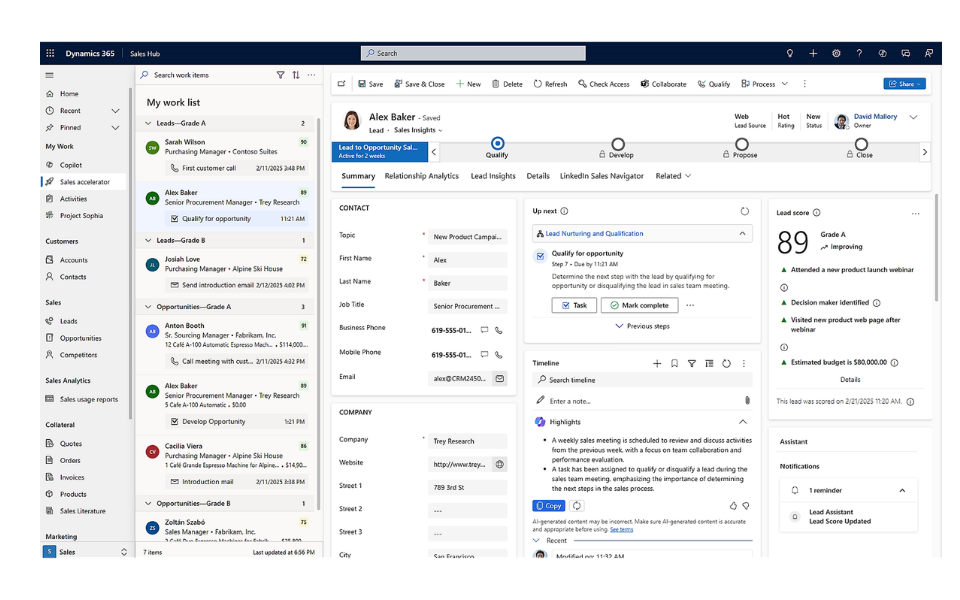Select the Propose stage circle
This screenshot has height=600, width=960.
[741, 144]
